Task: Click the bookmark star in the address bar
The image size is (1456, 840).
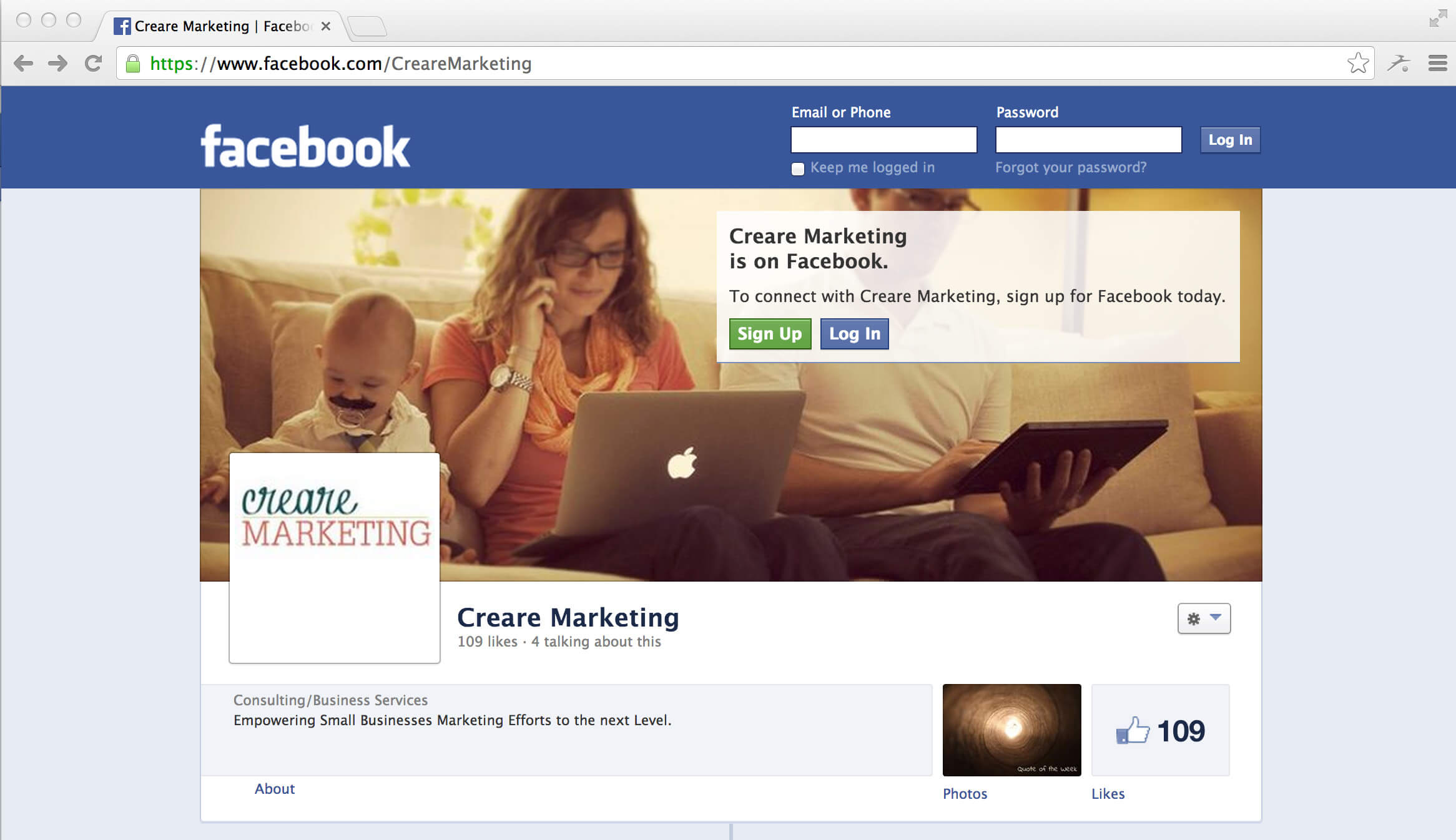Action: (1358, 63)
